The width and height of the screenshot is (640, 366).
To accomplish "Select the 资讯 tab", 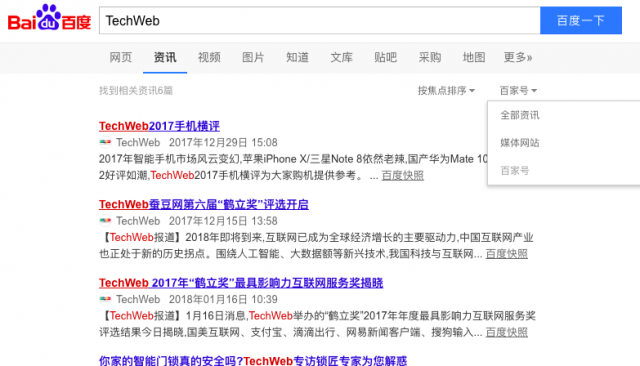I will [165, 58].
